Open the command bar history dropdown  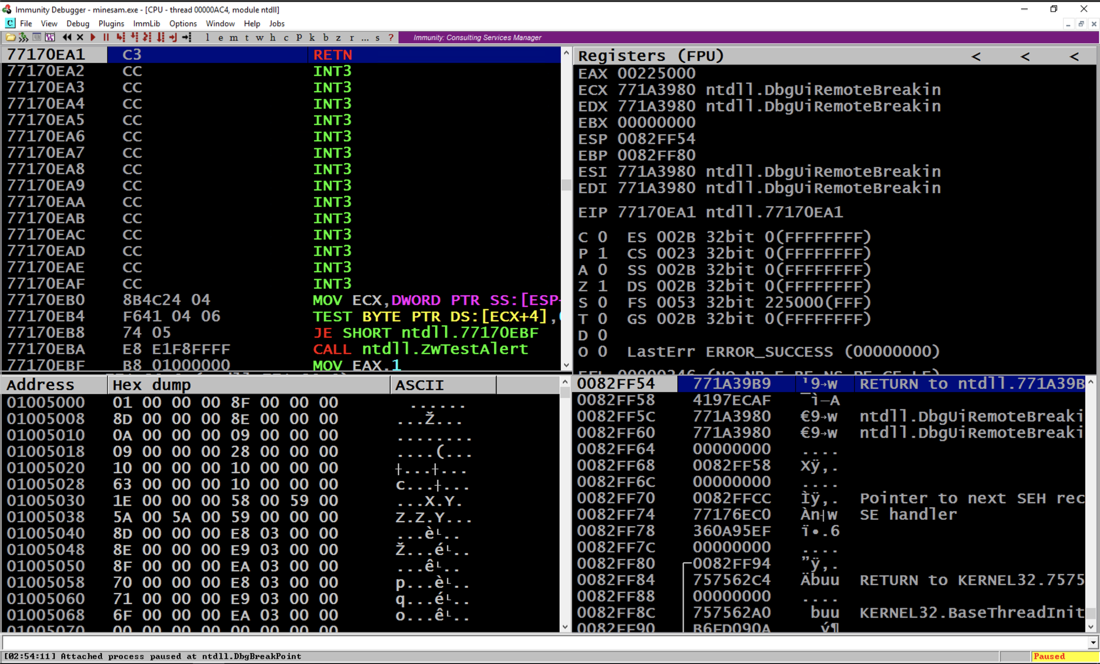coord(1093,642)
